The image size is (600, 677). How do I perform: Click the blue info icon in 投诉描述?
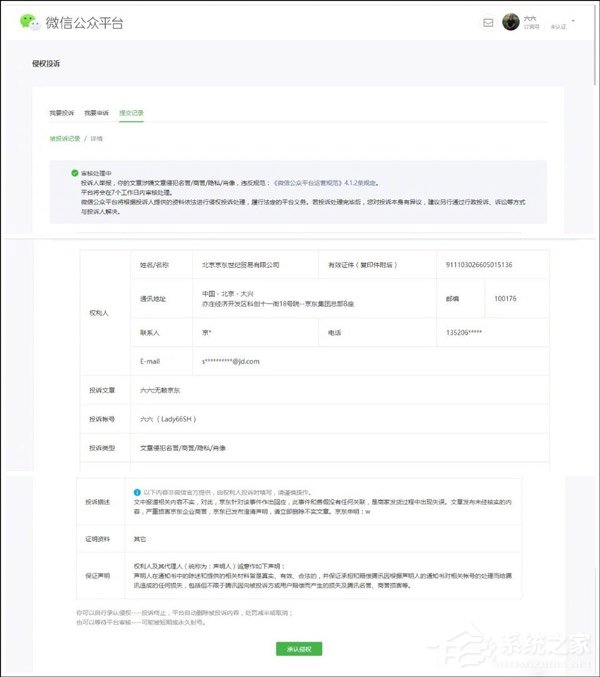tap(137, 492)
